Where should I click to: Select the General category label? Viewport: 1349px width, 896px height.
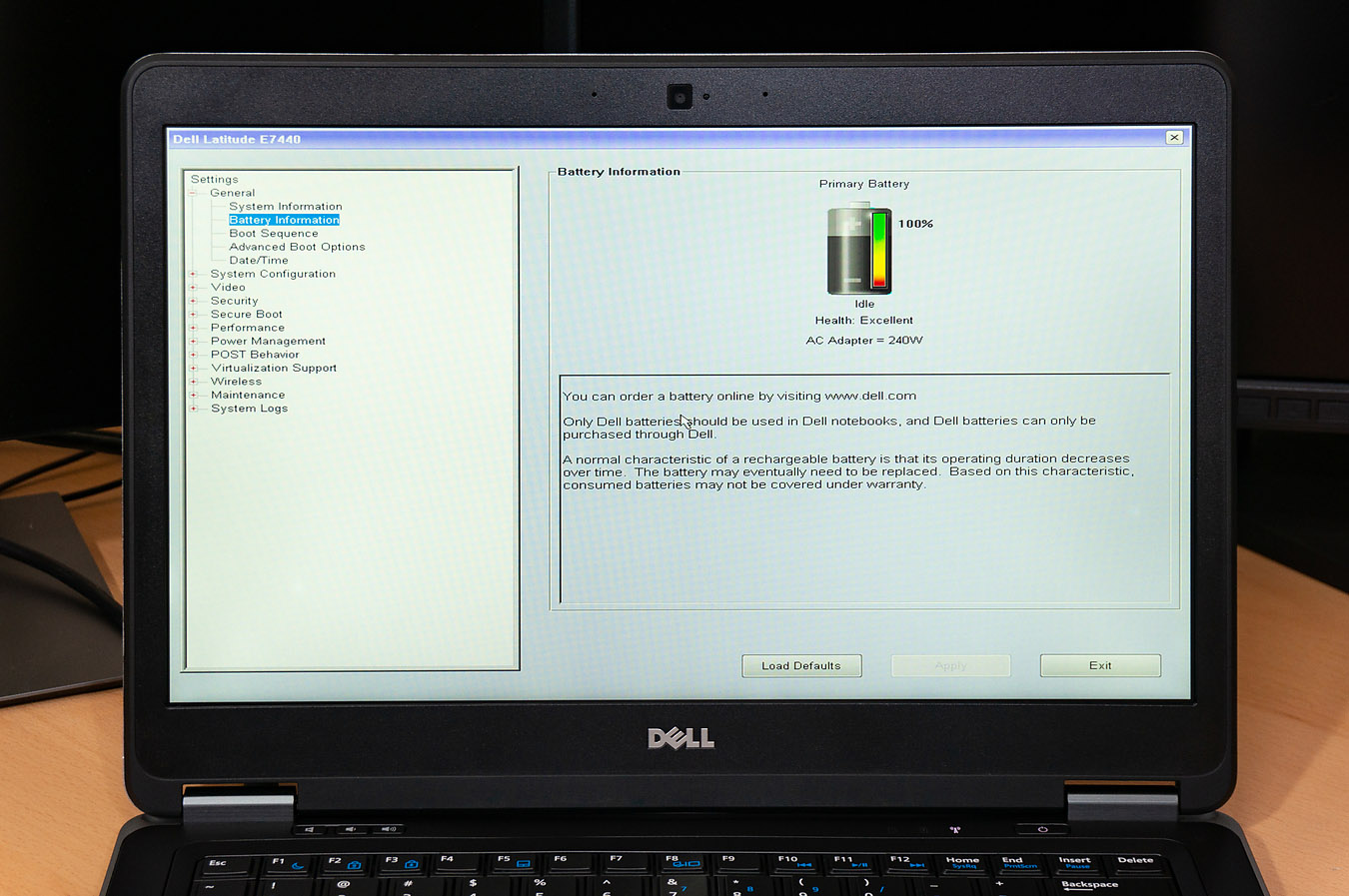(x=232, y=193)
